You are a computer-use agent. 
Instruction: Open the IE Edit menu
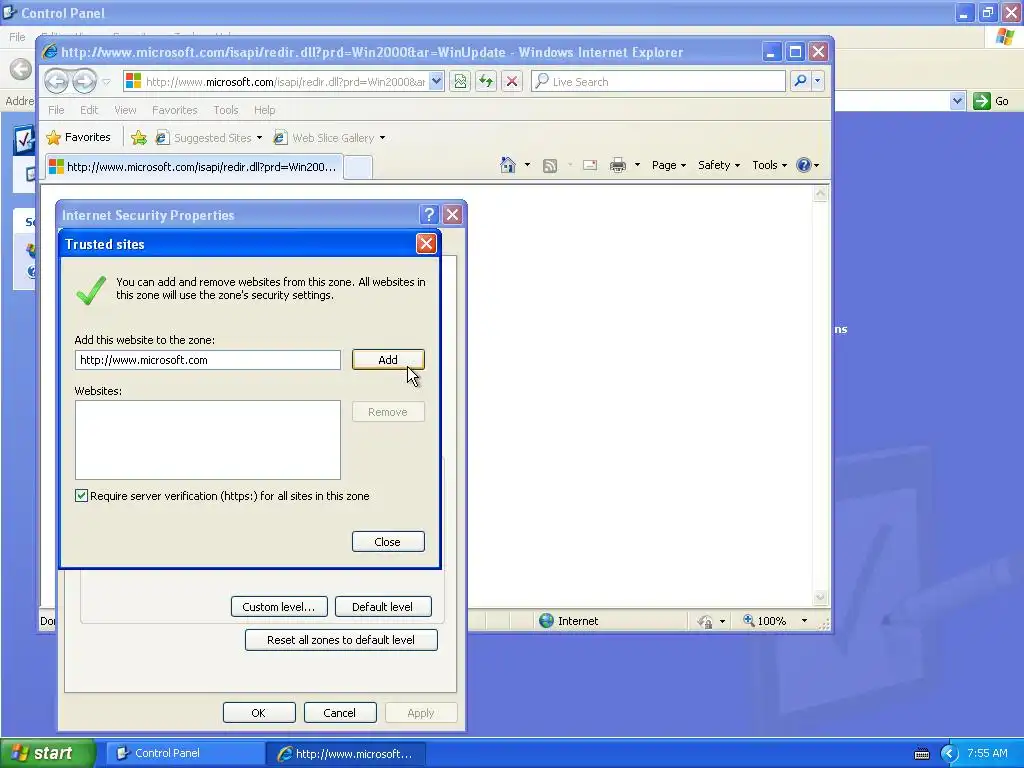click(x=89, y=110)
